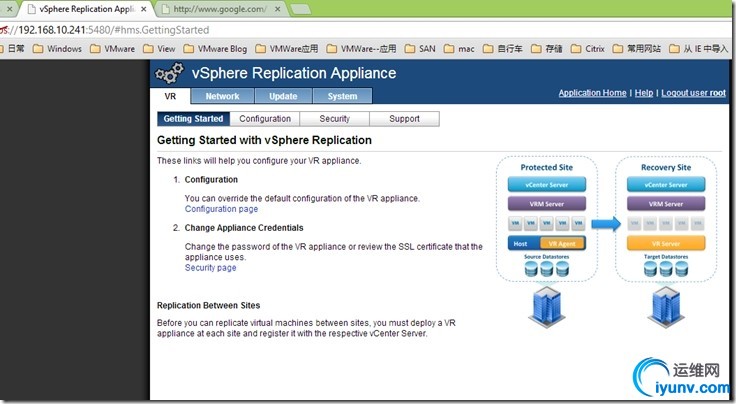The image size is (736, 404).
Task: Click the Protected Site vCenter Server box
Action: coord(547,184)
